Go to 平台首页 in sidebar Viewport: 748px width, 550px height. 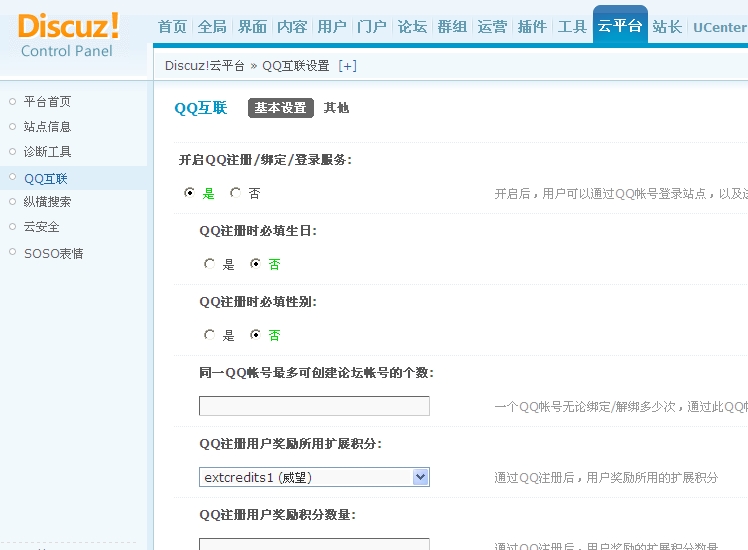point(47,102)
